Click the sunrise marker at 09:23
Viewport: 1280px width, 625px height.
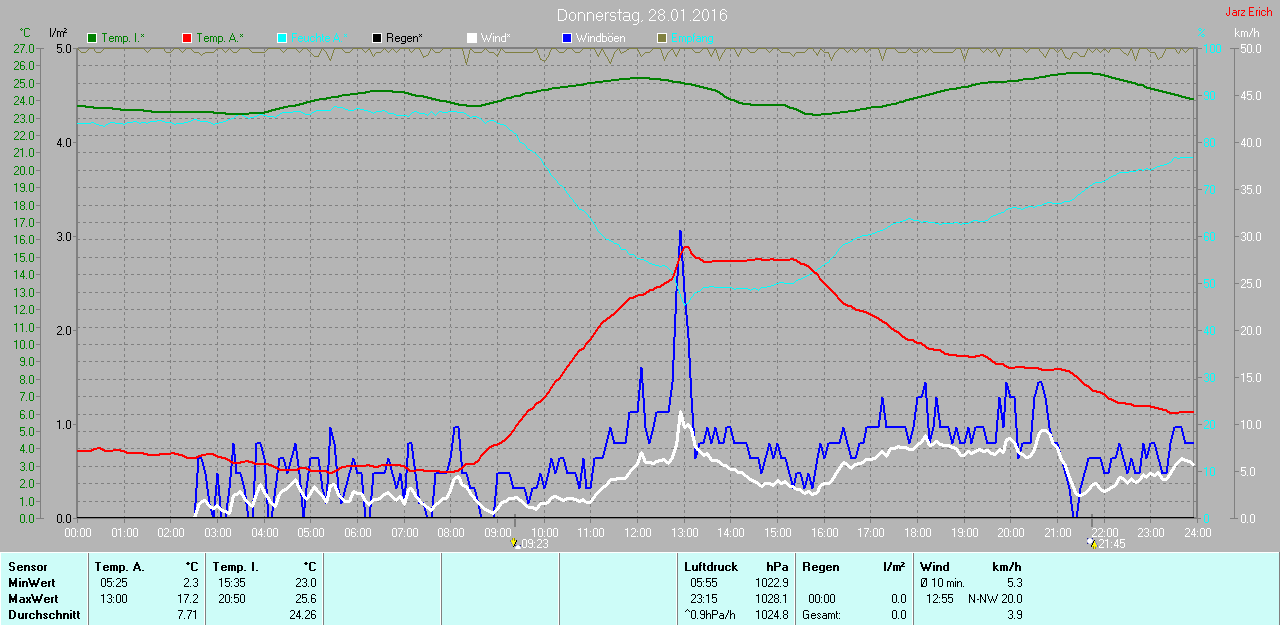pos(515,543)
